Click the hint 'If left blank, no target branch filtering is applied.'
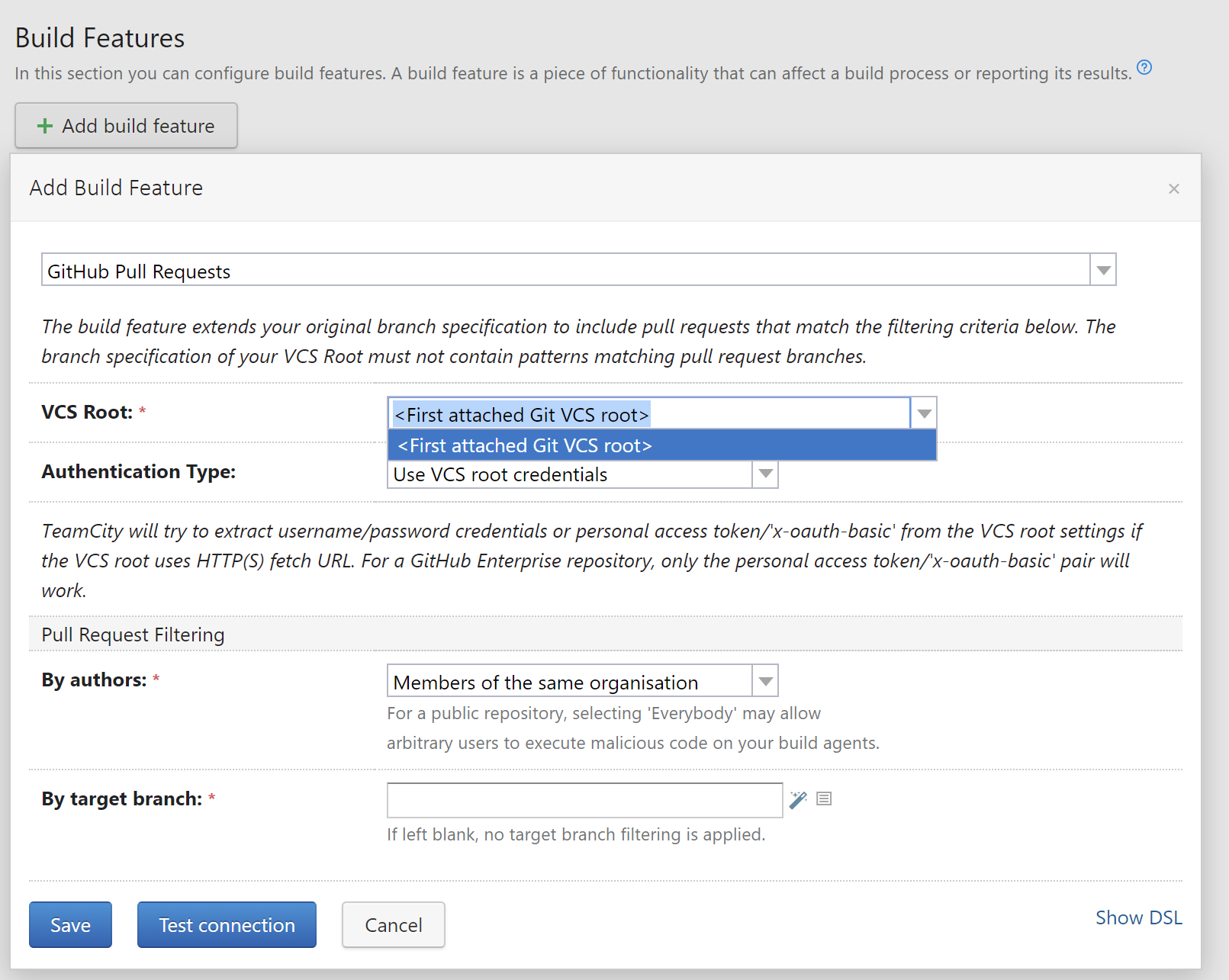Viewport: 1229px width, 980px height. coord(576,834)
